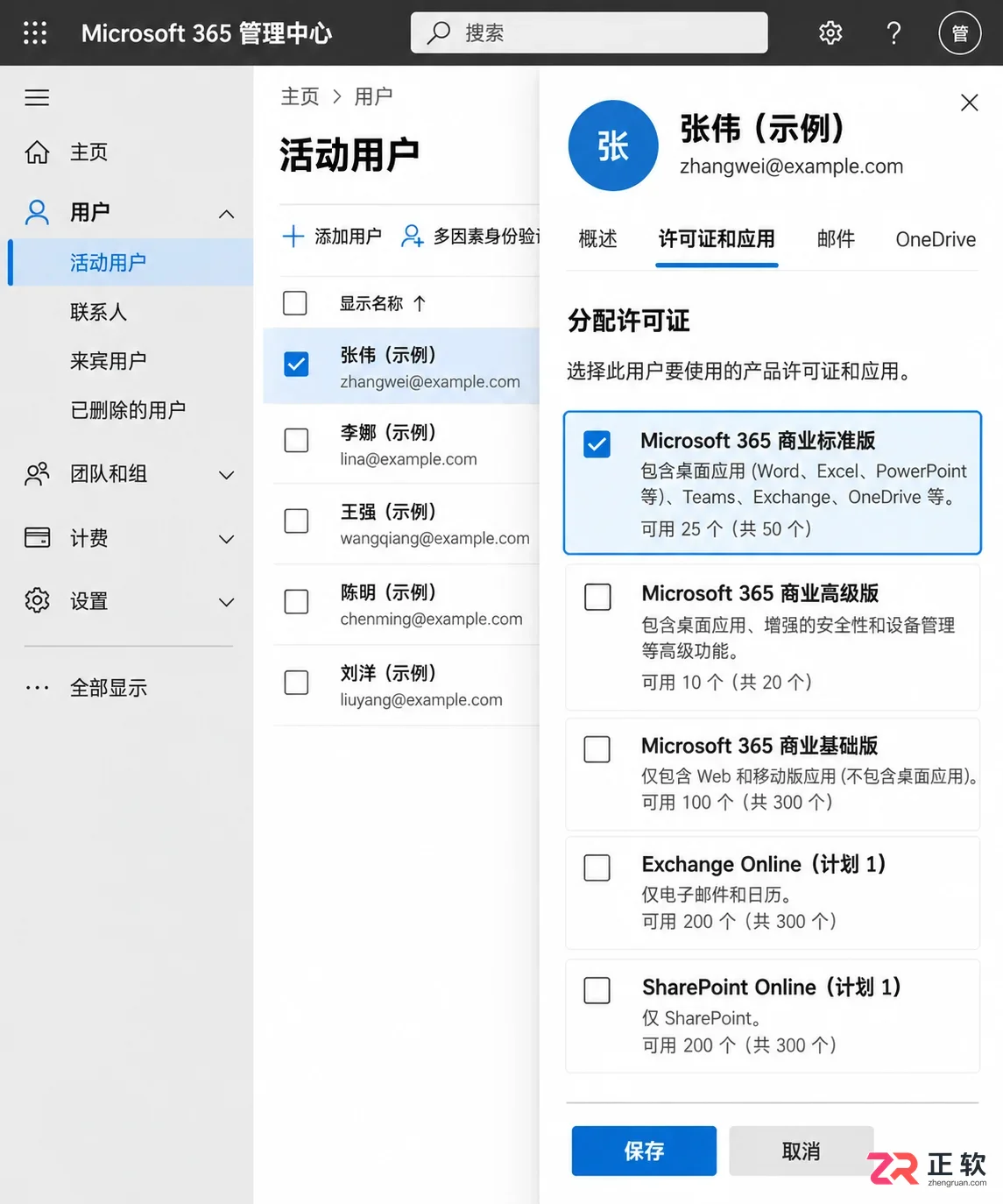Open 联系人 in the sidebar
Viewport: 1003px width, 1204px height.
click(99, 312)
